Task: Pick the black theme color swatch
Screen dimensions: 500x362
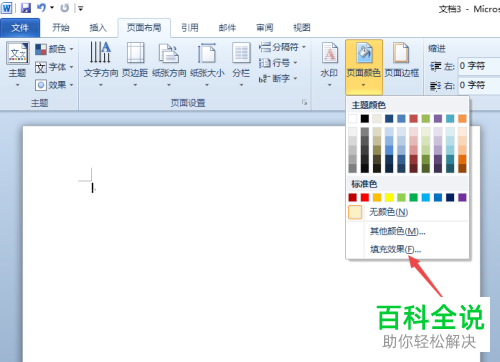Action: click(x=365, y=119)
